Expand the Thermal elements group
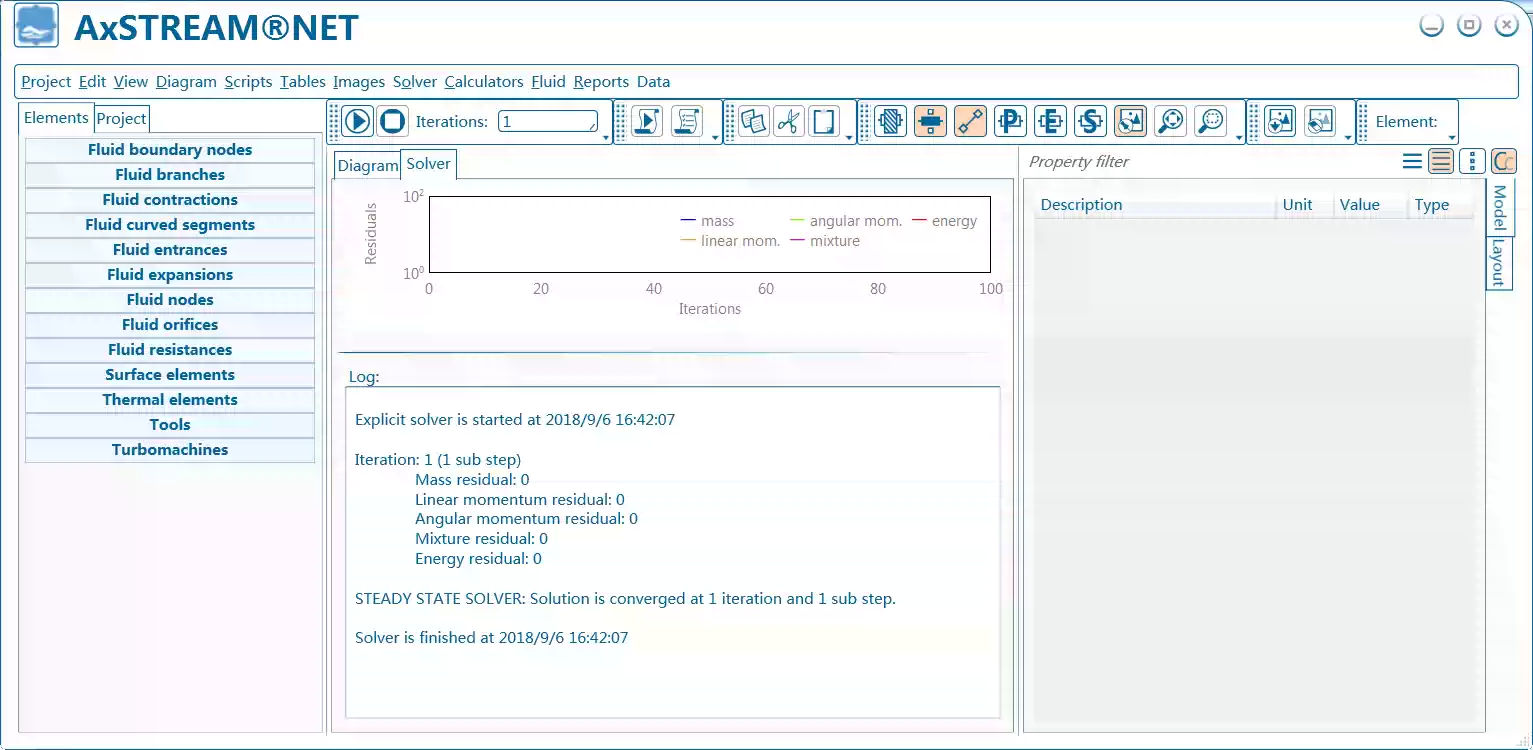This screenshot has height=750, width=1533. 170,400
